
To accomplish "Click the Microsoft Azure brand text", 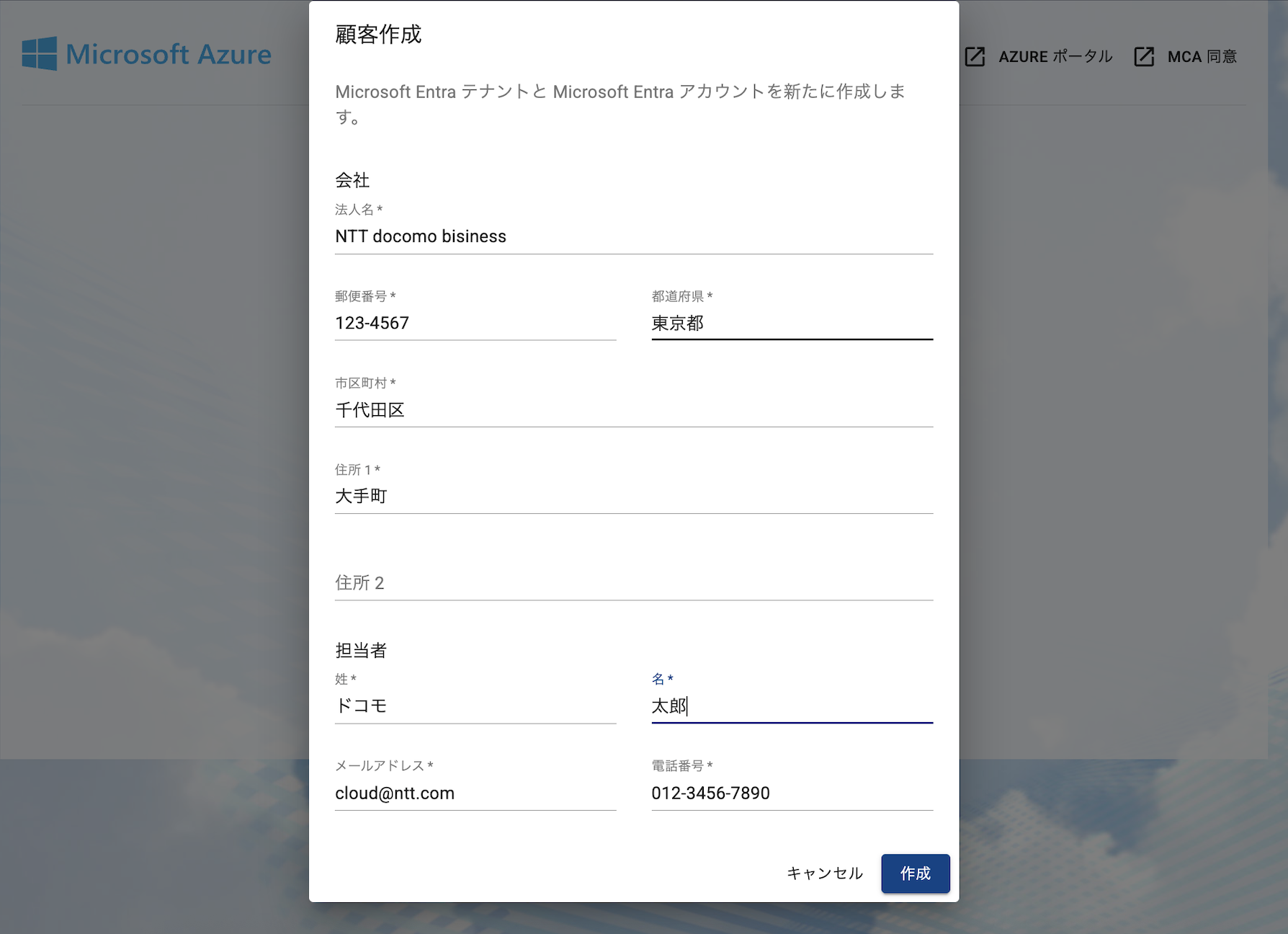I will [169, 54].
